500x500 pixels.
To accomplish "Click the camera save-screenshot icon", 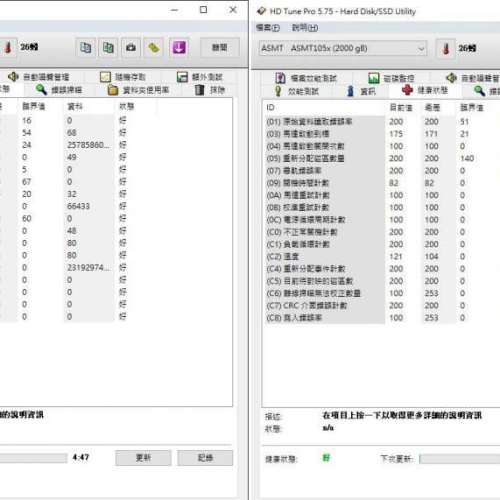I will 131,48.
